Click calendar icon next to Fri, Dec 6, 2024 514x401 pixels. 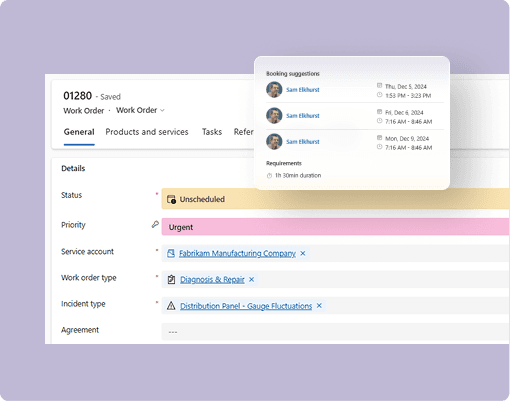point(379,112)
